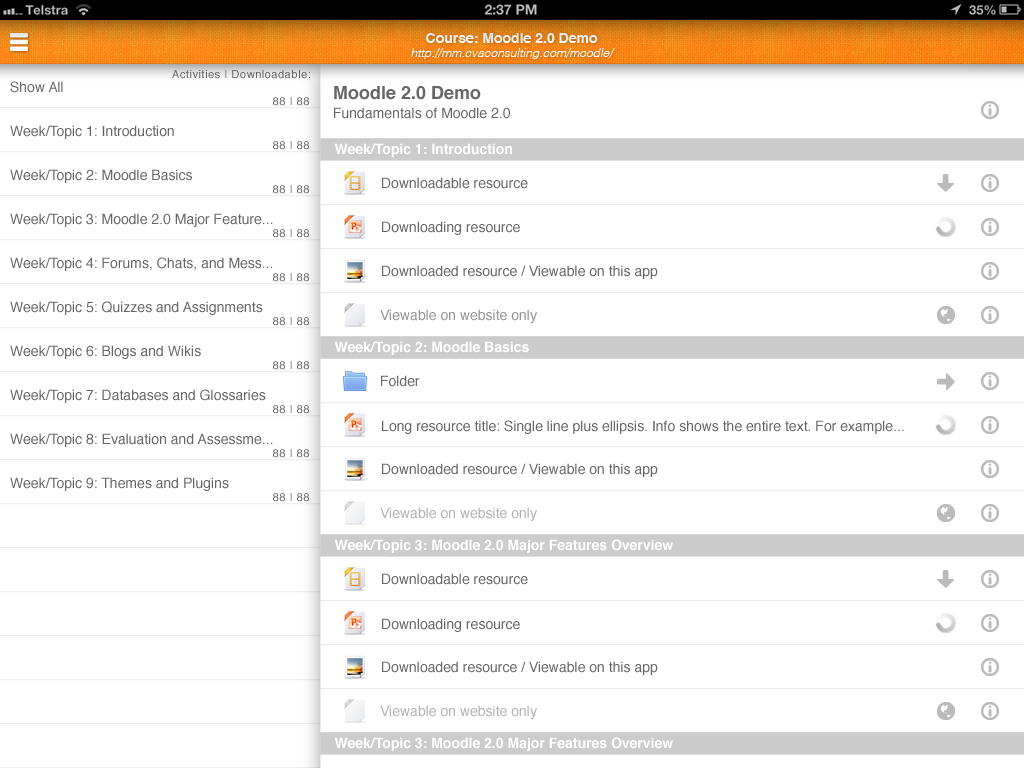Open the Long resource title item
The width and height of the screenshot is (1024, 768).
click(643, 426)
